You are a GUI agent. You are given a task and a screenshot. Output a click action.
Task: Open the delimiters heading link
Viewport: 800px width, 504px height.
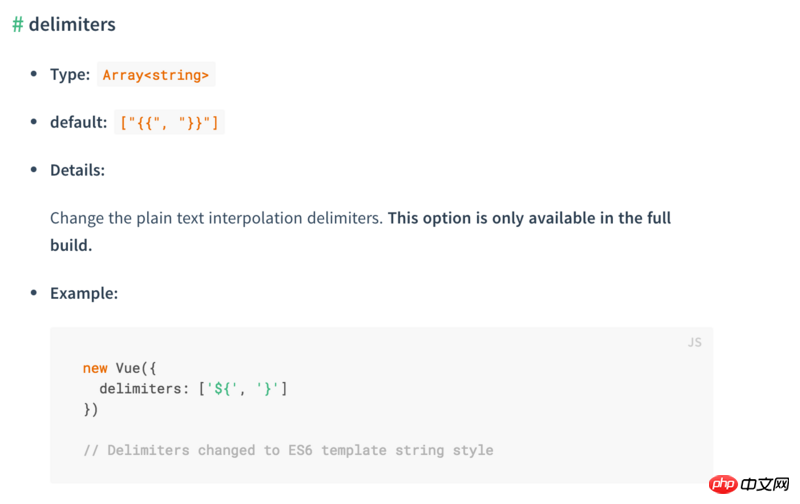(72, 24)
